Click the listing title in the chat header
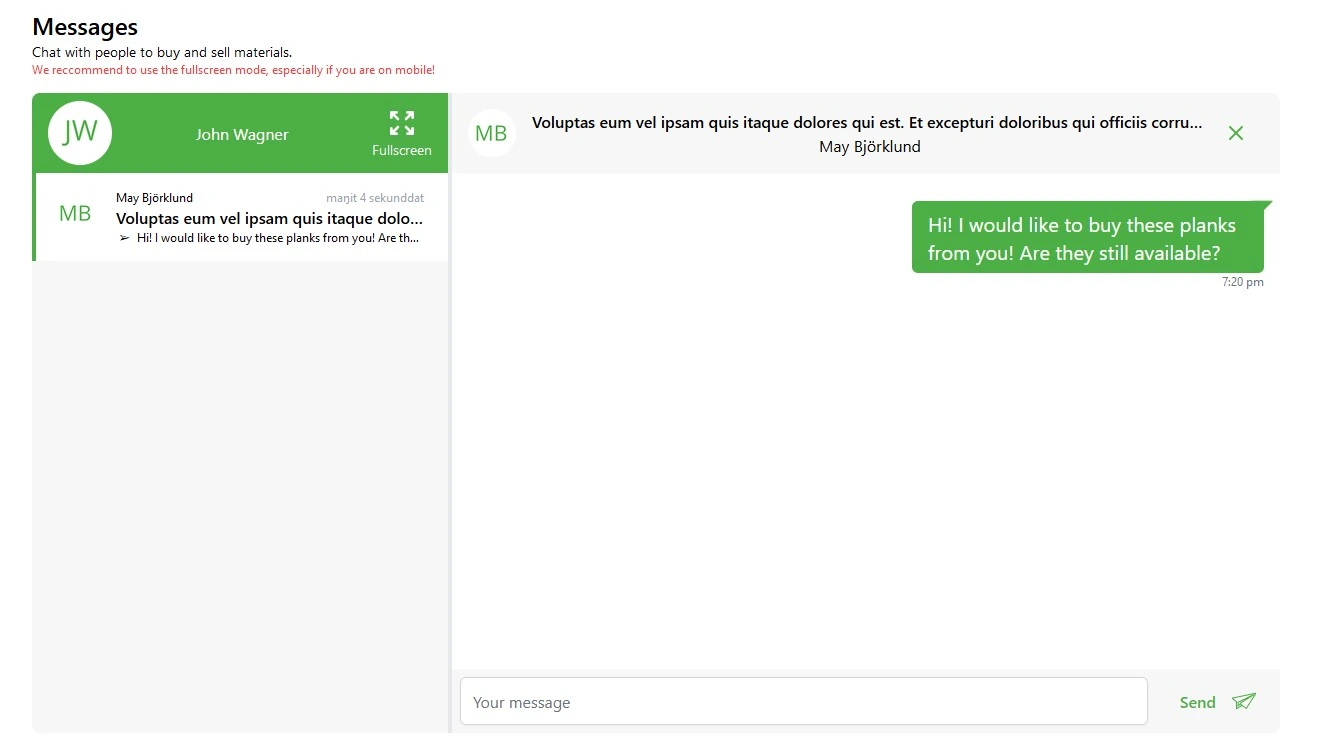 point(866,123)
